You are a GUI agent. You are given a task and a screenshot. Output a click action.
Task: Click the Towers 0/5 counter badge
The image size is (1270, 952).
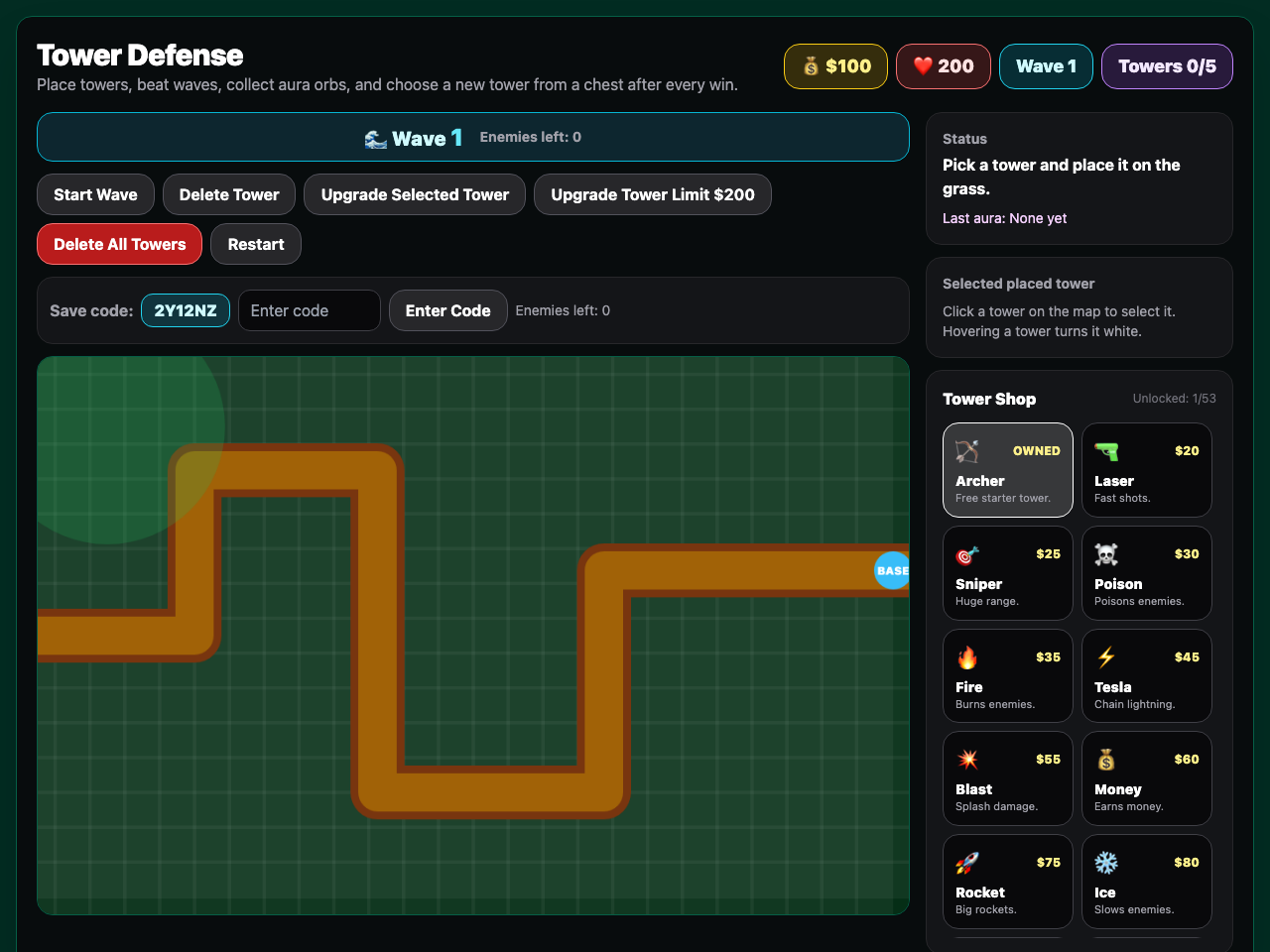(x=1167, y=66)
